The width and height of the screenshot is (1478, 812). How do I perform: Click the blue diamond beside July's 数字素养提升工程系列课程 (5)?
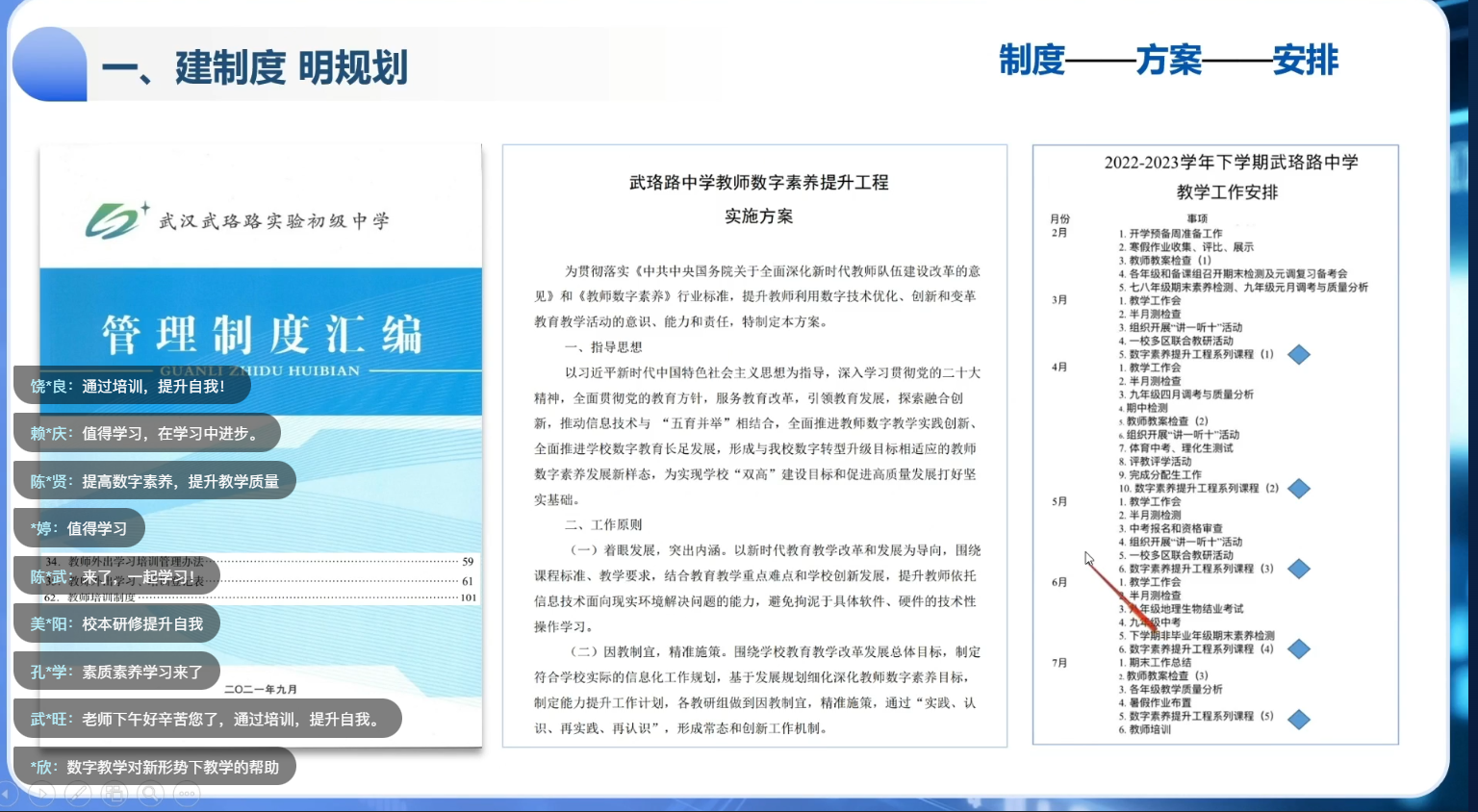(1299, 719)
